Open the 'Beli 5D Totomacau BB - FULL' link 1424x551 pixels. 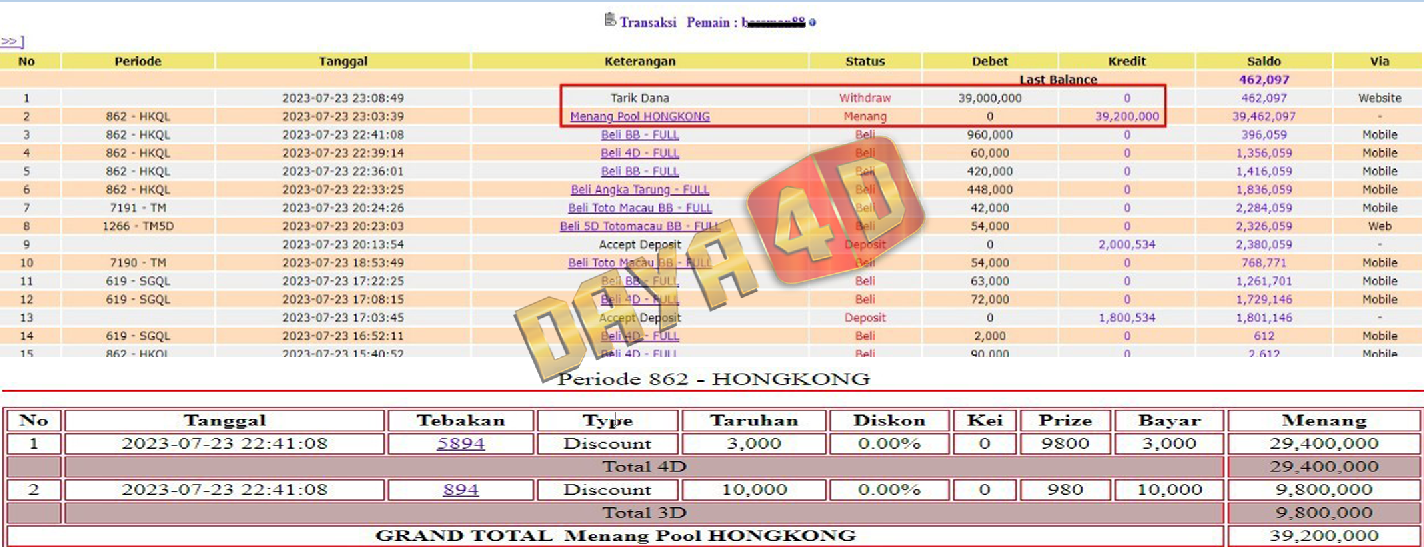(x=640, y=226)
